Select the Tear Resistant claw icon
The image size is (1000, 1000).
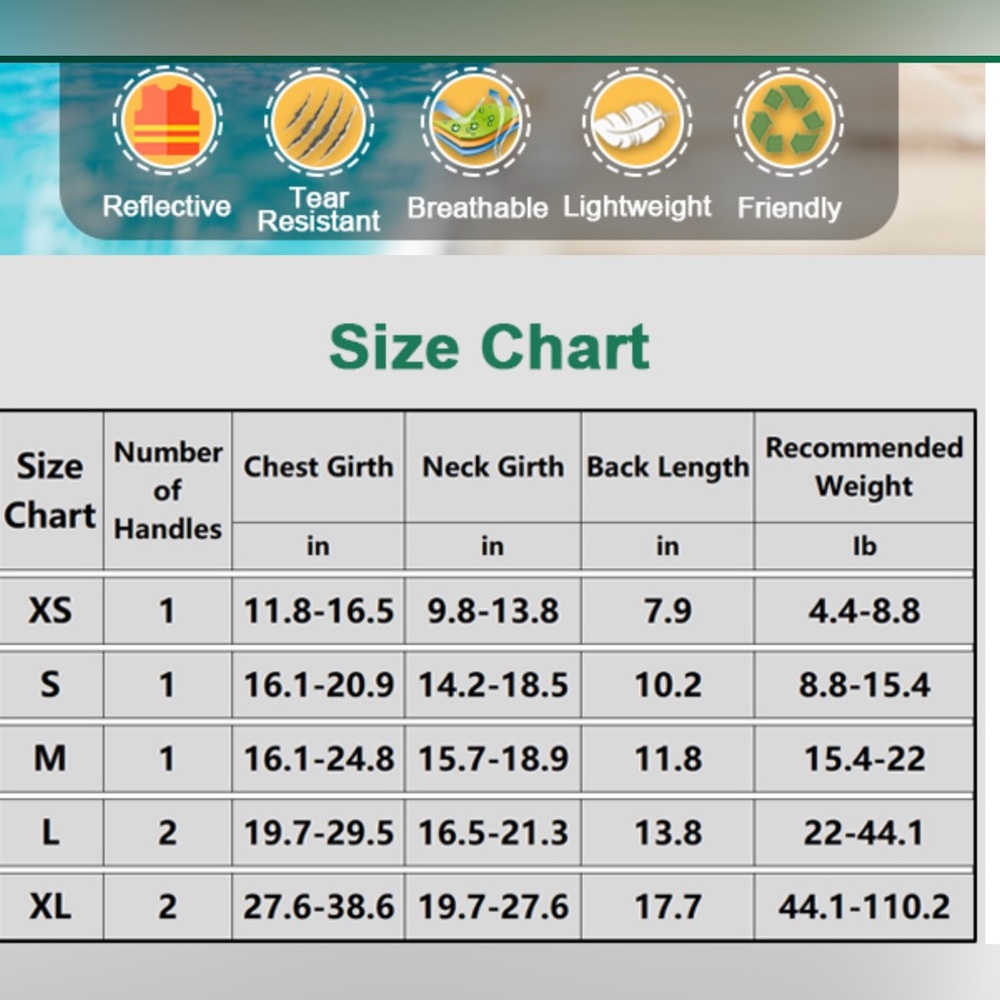[x=319, y=121]
